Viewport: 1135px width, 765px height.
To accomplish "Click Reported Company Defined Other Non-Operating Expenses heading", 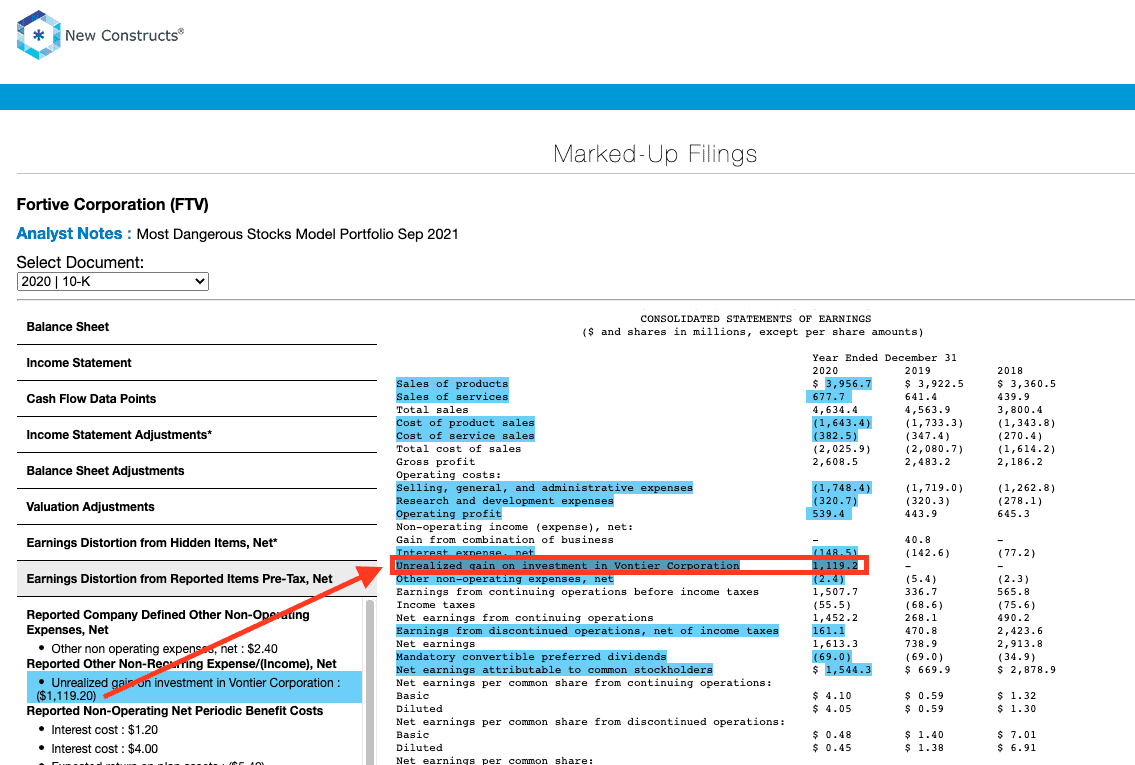I will 168,622.
